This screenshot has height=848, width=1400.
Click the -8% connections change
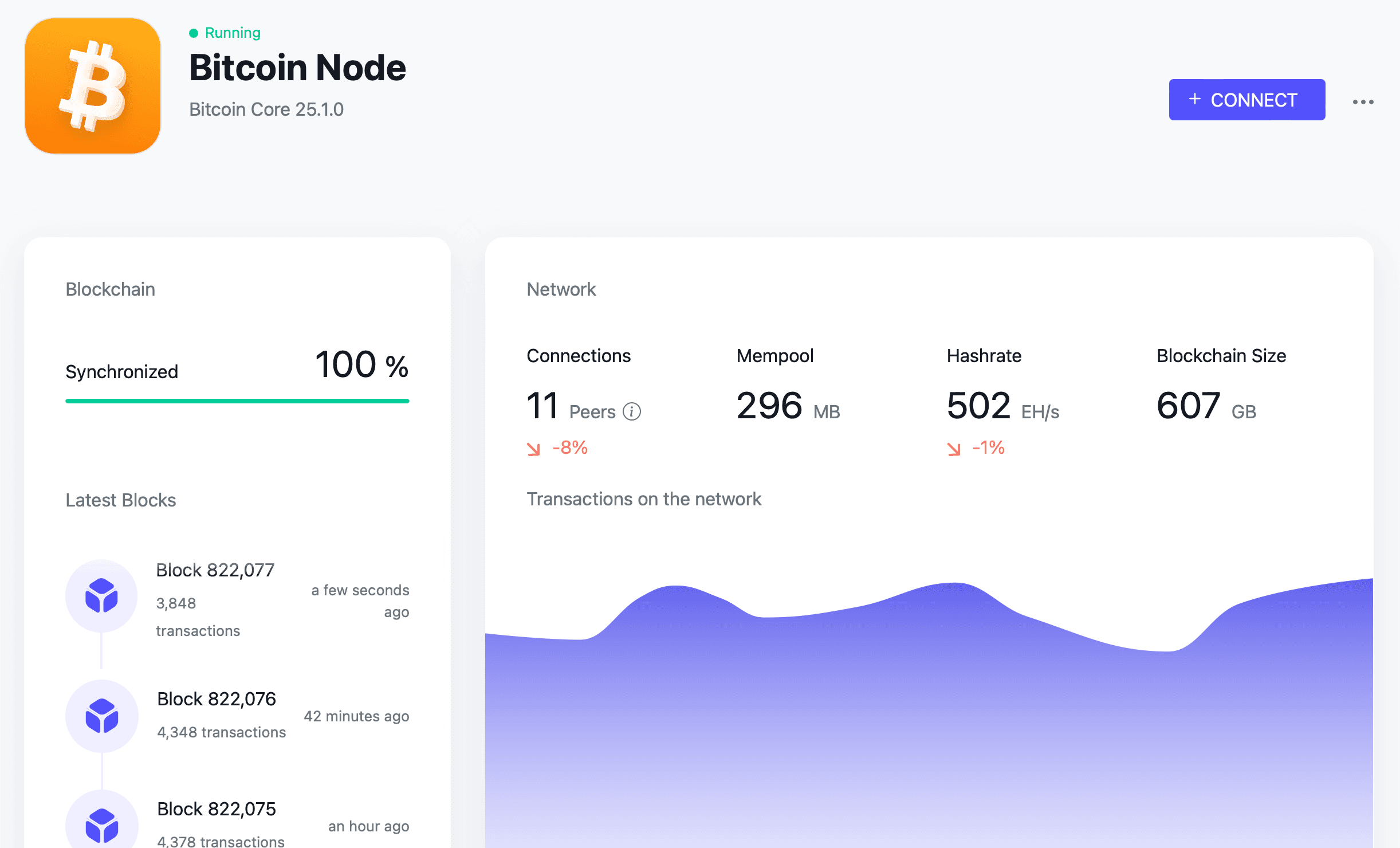tap(570, 447)
